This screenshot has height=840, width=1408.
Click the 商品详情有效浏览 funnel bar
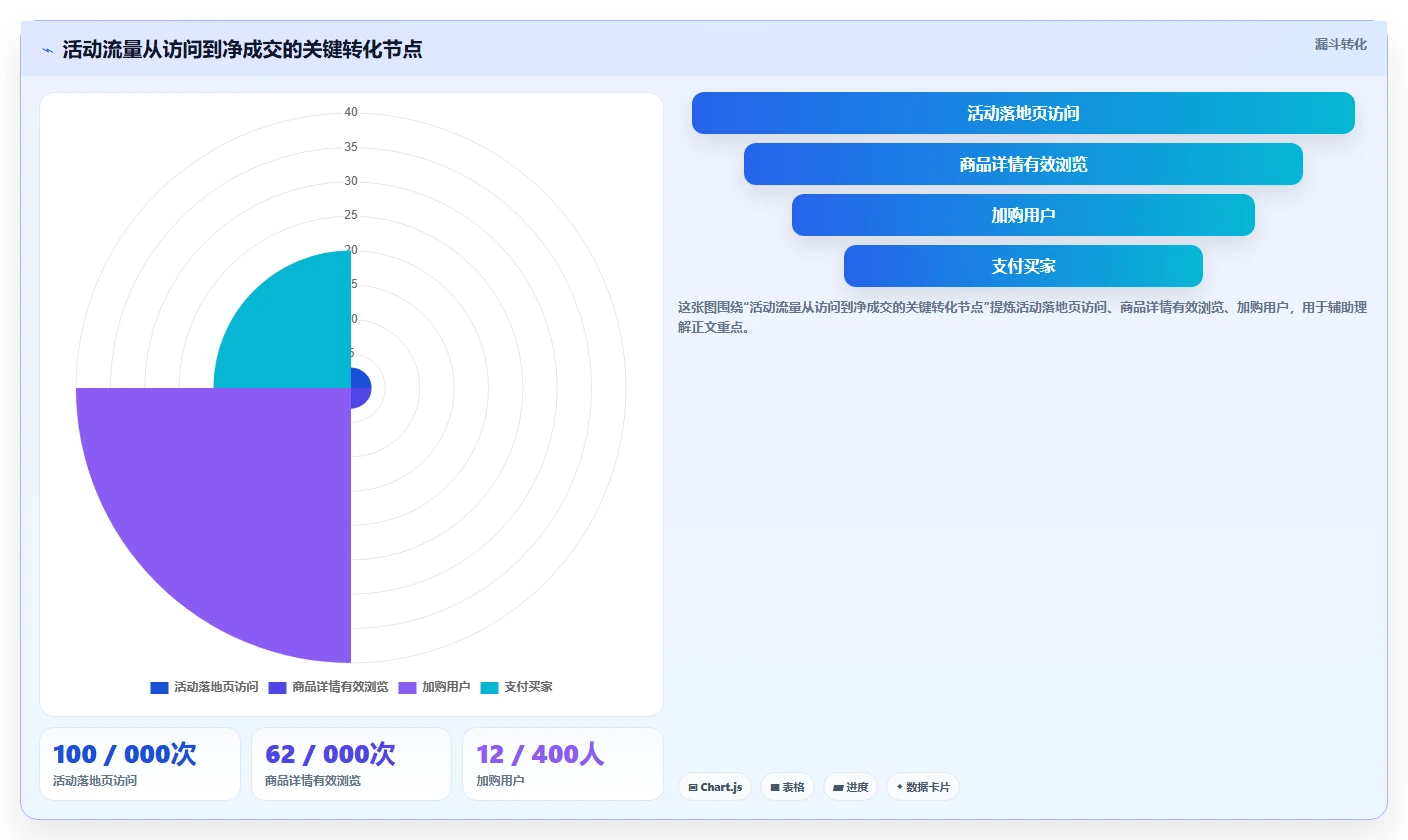(1023, 164)
